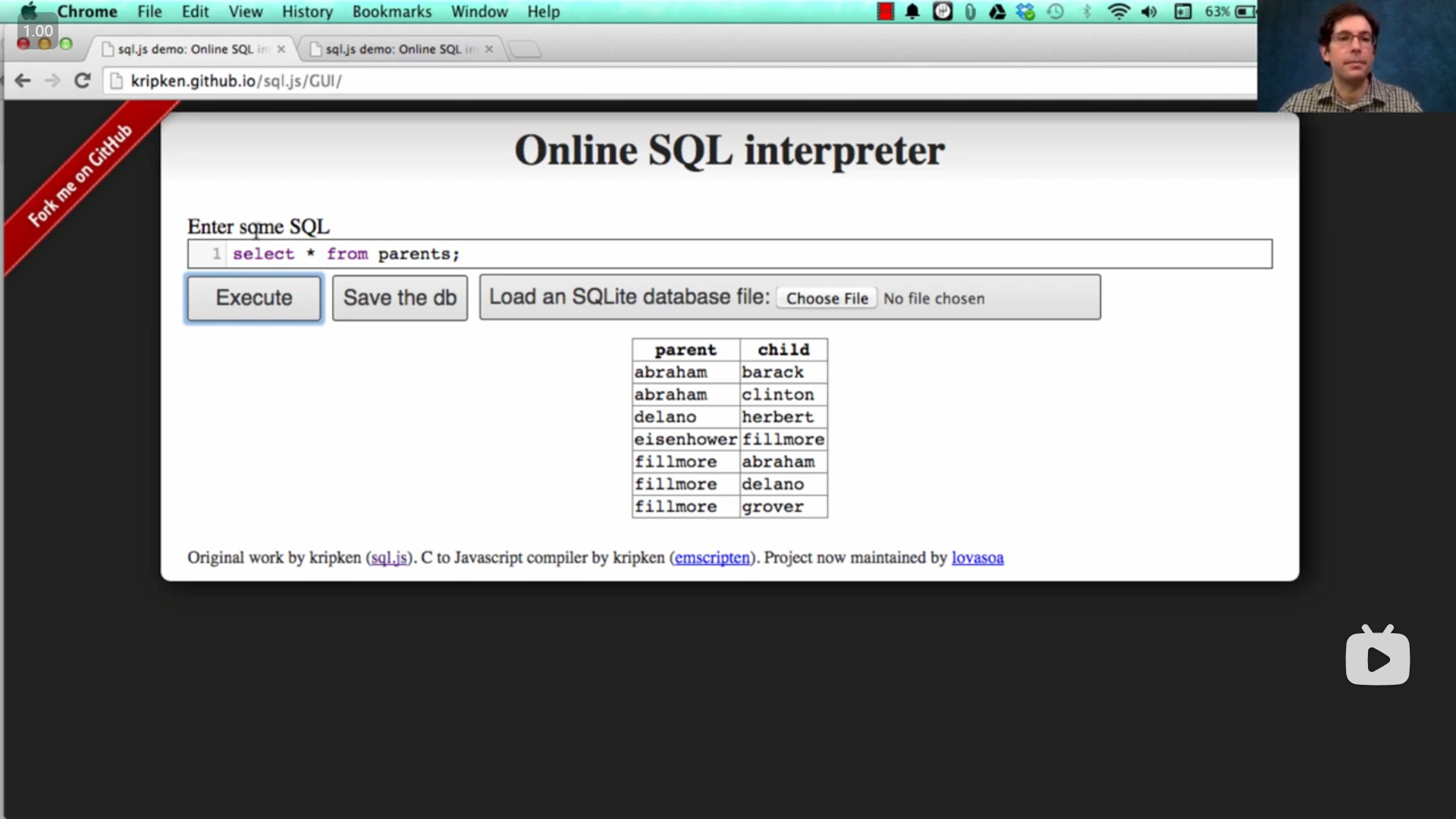Click the volume speaker icon
Viewport: 1456px width, 819px height.
pyautogui.click(x=1149, y=11)
